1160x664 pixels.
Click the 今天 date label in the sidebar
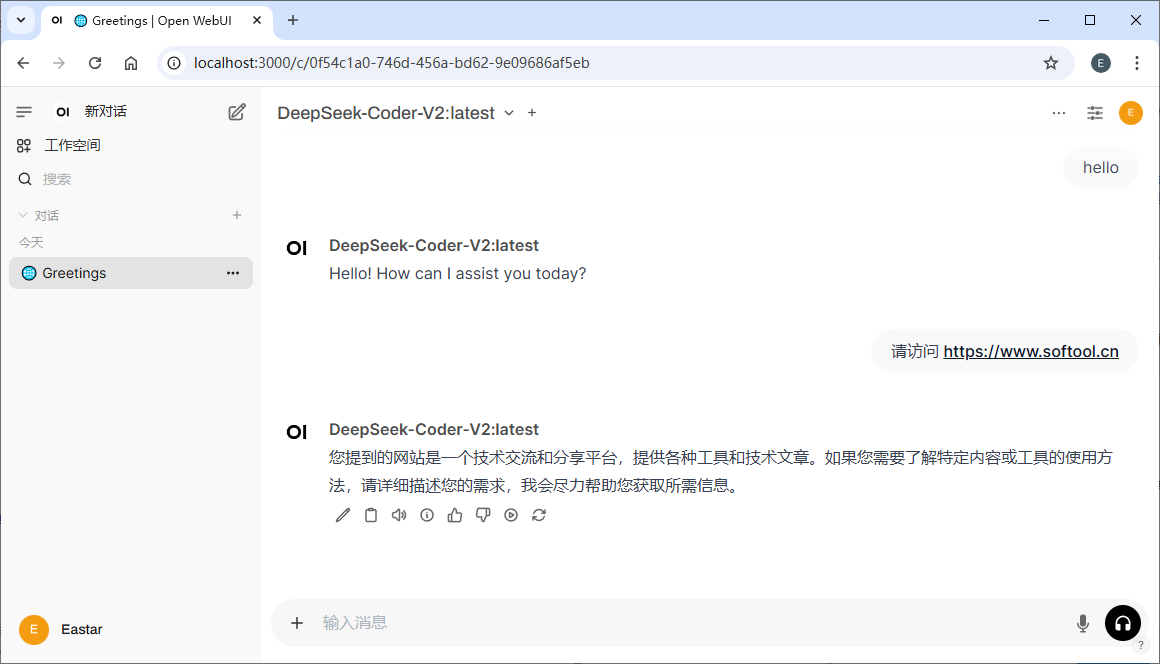tap(31, 243)
